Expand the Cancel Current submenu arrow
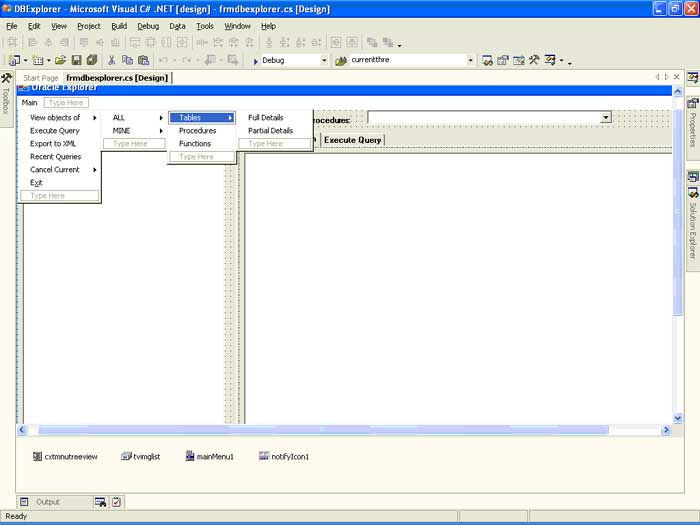 tap(95, 170)
